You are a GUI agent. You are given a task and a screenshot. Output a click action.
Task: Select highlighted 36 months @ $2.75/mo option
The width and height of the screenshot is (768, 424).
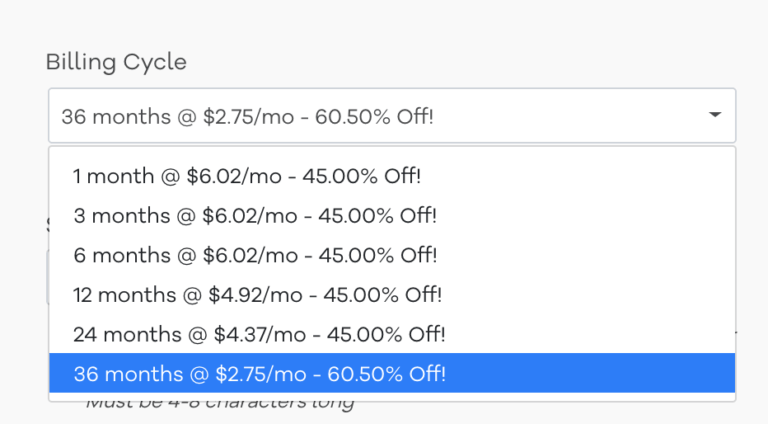click(392, 373)
